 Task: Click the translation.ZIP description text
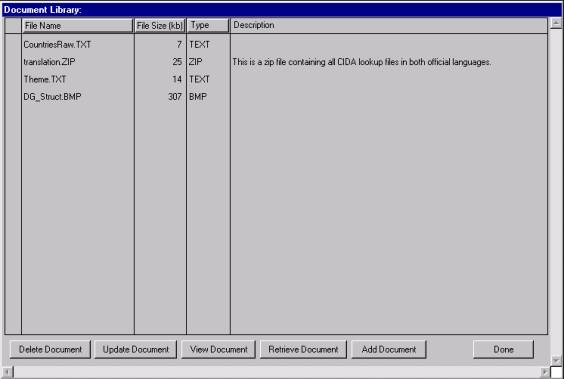(x=361, y=62)
